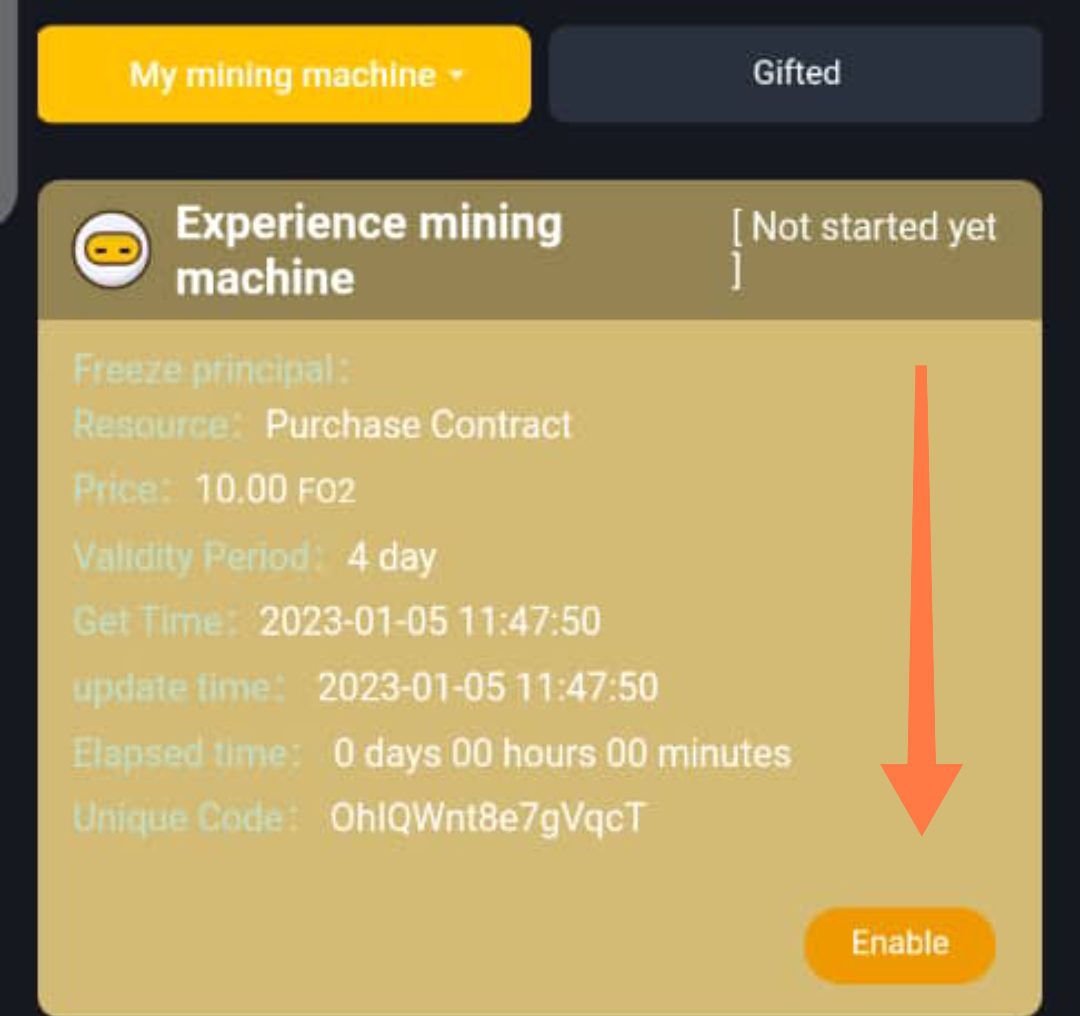Click the Validity Period 4 day label
This screenshot has width=1080, height=1016.
pyautogui.click(x=394, y=557)
